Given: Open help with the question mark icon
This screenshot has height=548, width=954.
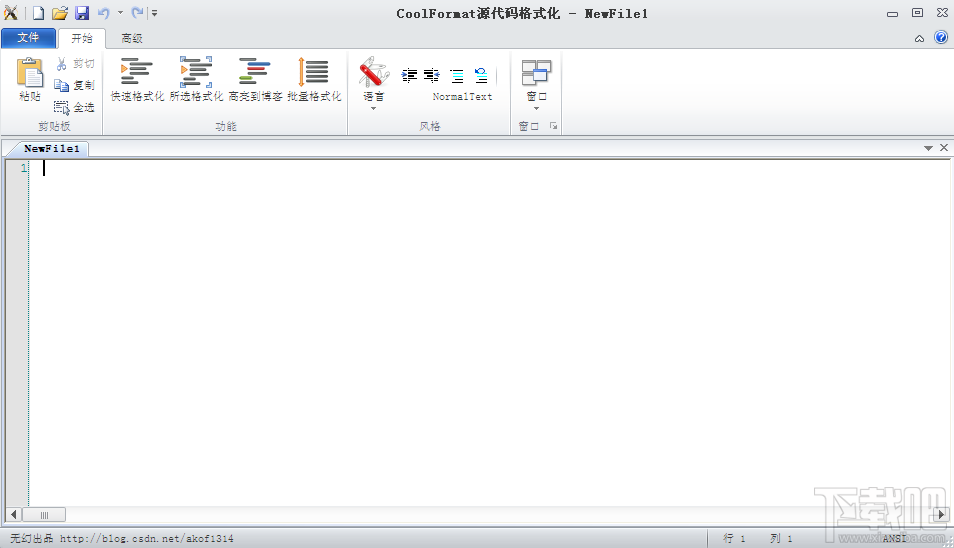Looking at the screenshot, I should click(x=941, y=38).
